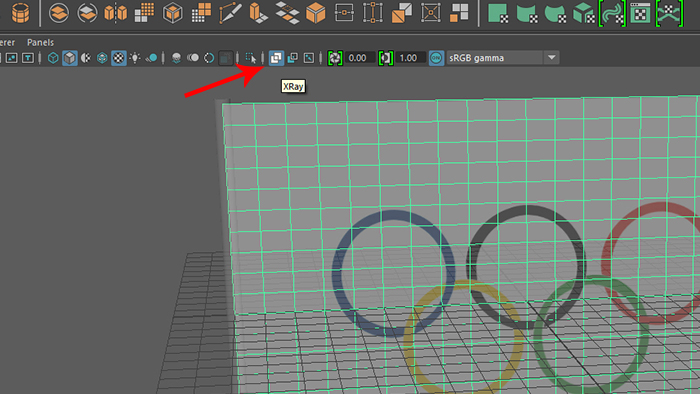Viewport: 700px width, 394px height.
Task: Apply Smooth from the poly shelf
Action: (x=144, y=13)
